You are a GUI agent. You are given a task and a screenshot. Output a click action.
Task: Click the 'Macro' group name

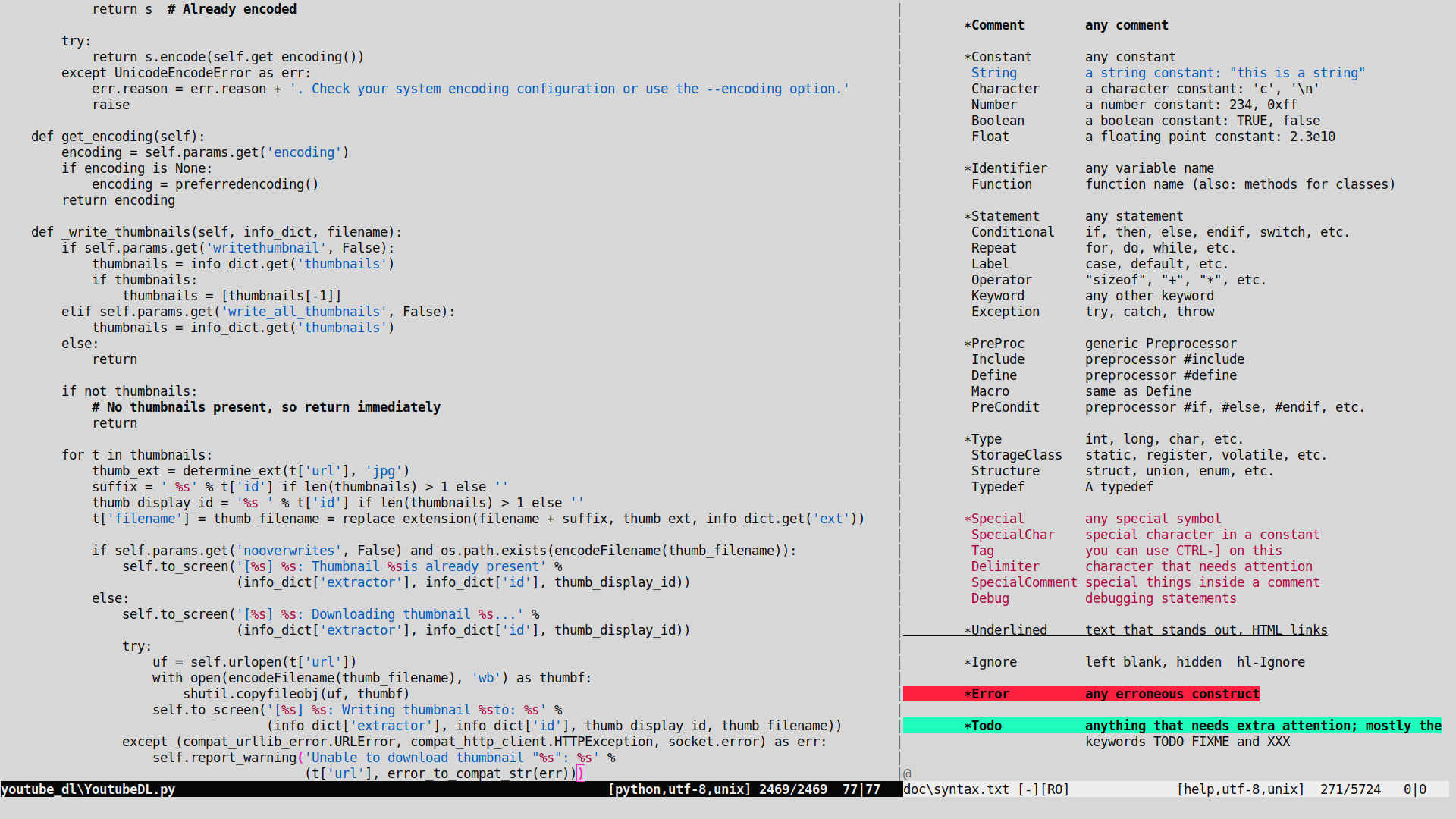[x=990, y=391]
